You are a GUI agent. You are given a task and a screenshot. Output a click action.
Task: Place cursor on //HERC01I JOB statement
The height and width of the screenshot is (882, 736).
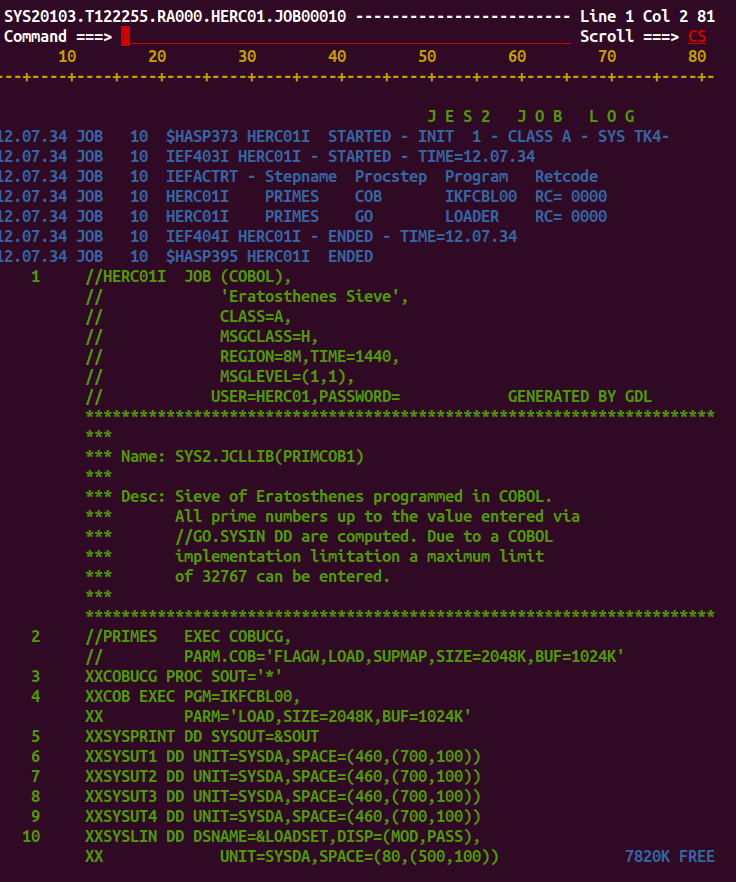point(189,277)
